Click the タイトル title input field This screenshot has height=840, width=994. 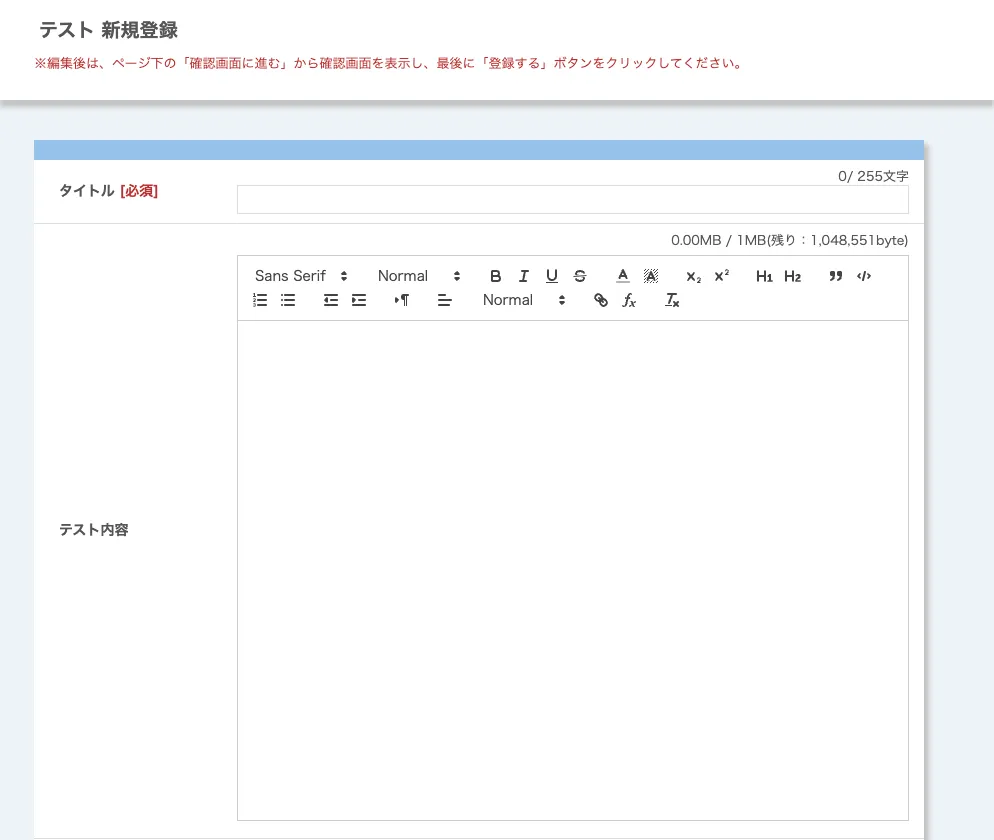click(x=572, y=200)
